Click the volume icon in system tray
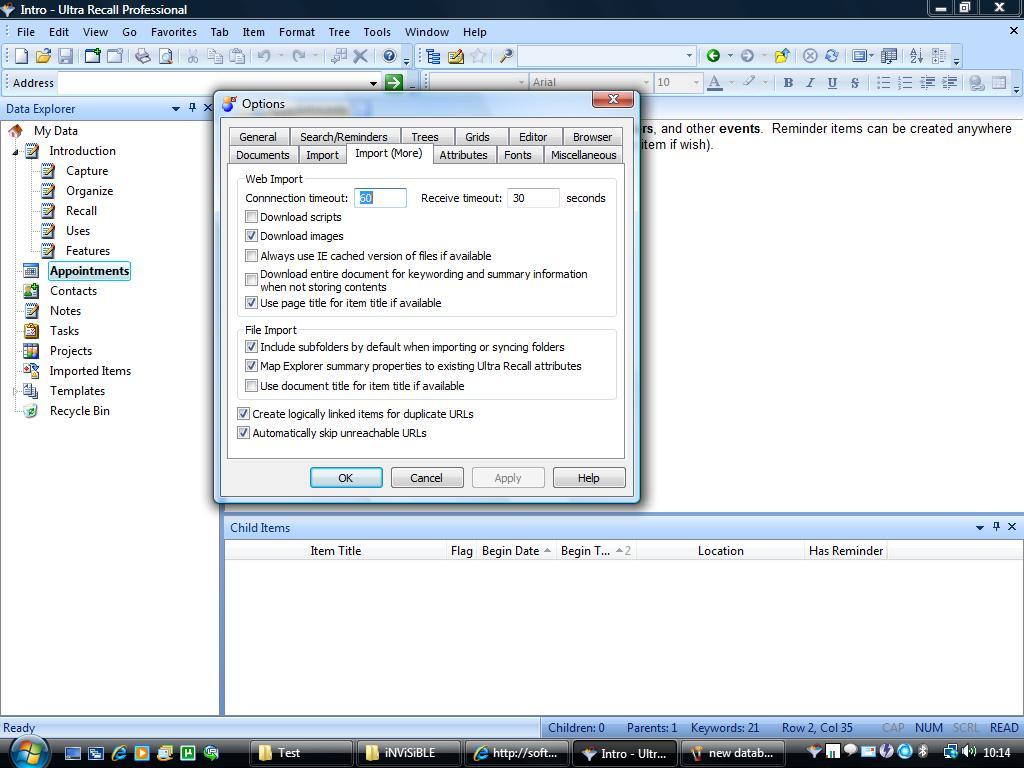Viewport: 1024px width, 768px height. (968, 752)
